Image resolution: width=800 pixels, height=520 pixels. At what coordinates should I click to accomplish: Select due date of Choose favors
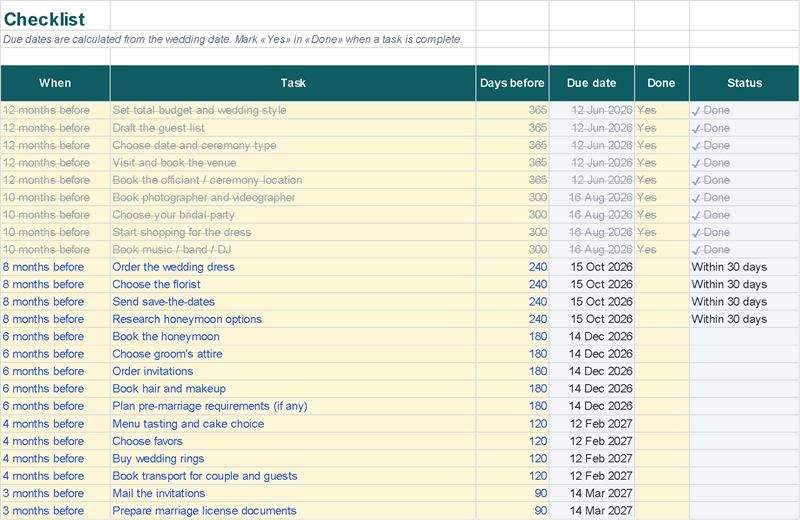(x=592, y=441)
